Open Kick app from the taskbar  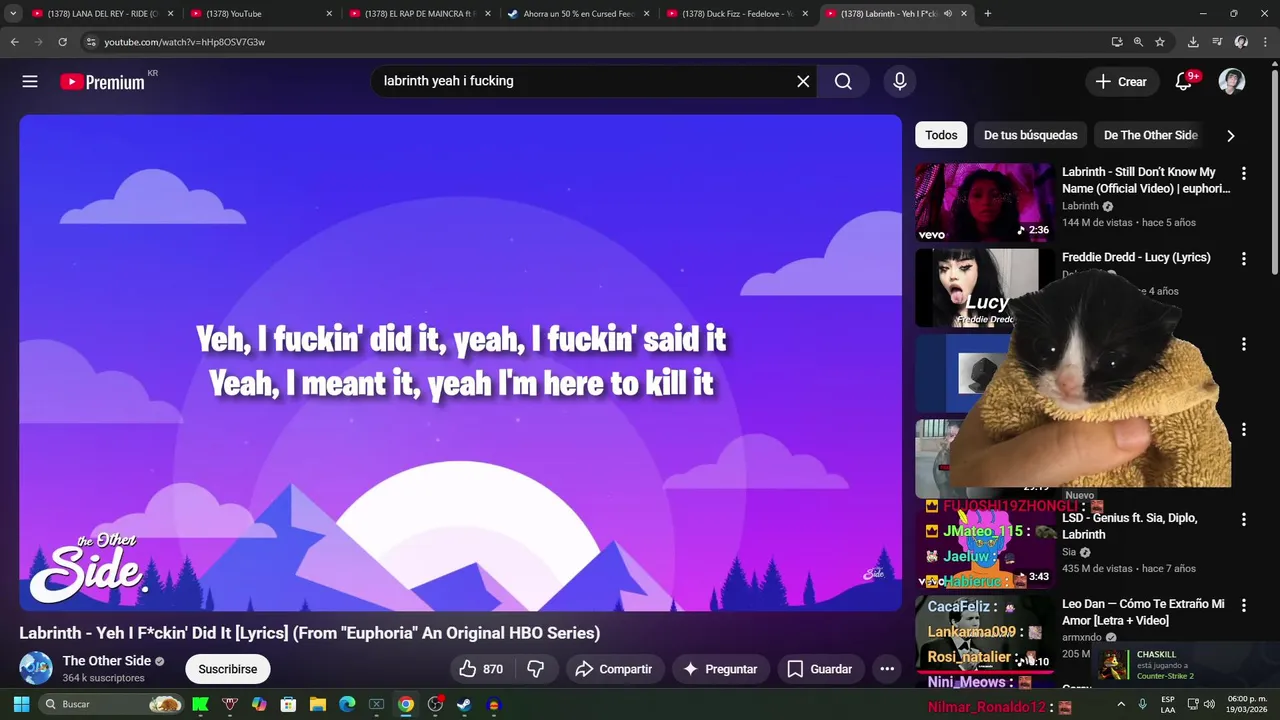pyautogui.click(x=200, y=704)
